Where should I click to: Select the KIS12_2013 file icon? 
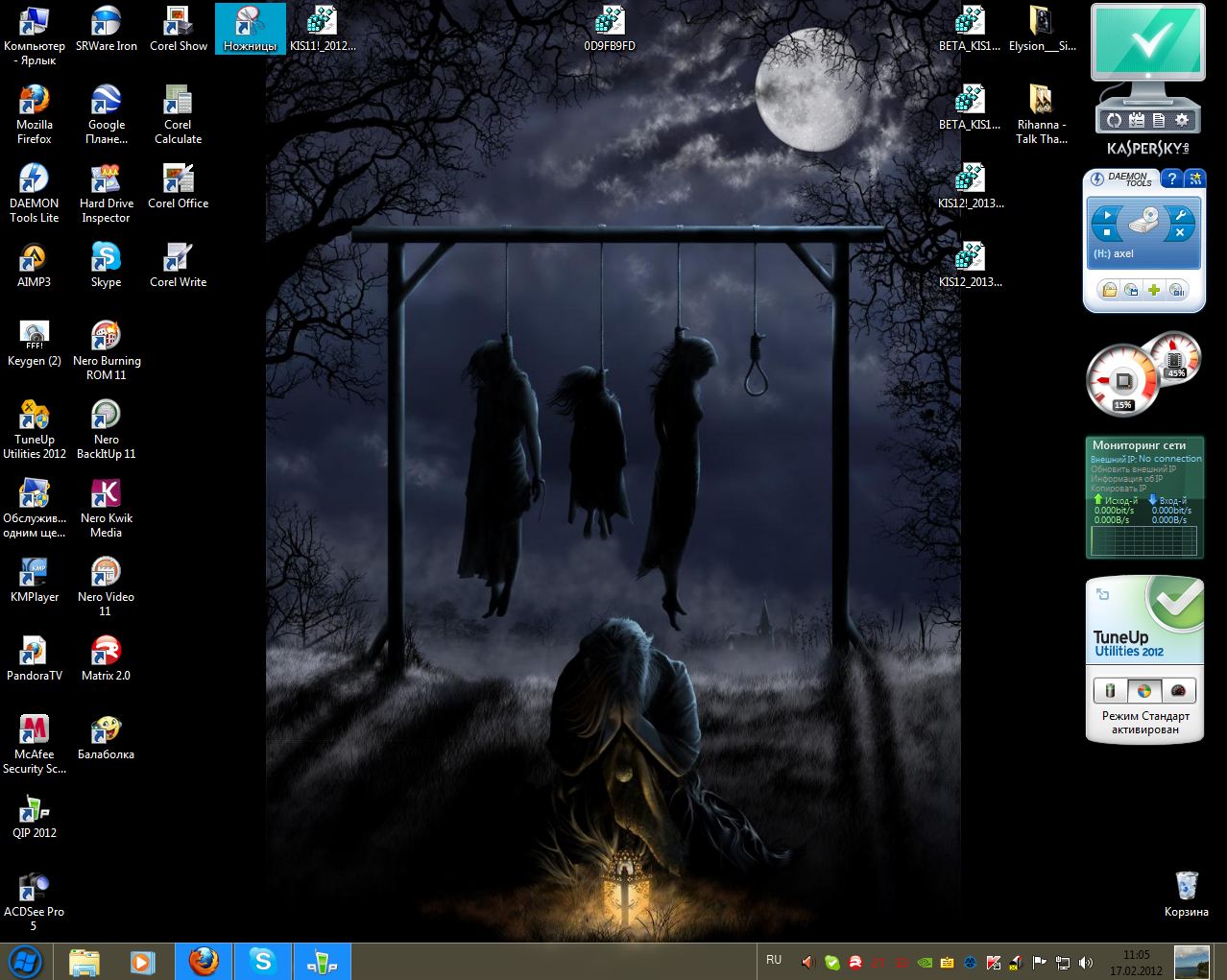tap(970, 265)
